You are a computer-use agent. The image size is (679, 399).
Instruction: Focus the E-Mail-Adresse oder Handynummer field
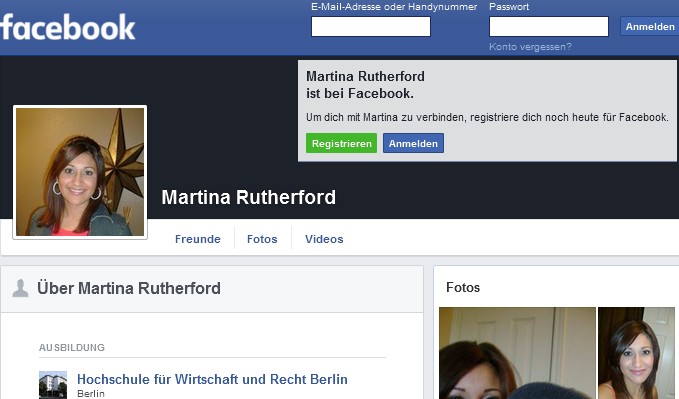pos(371,26)
